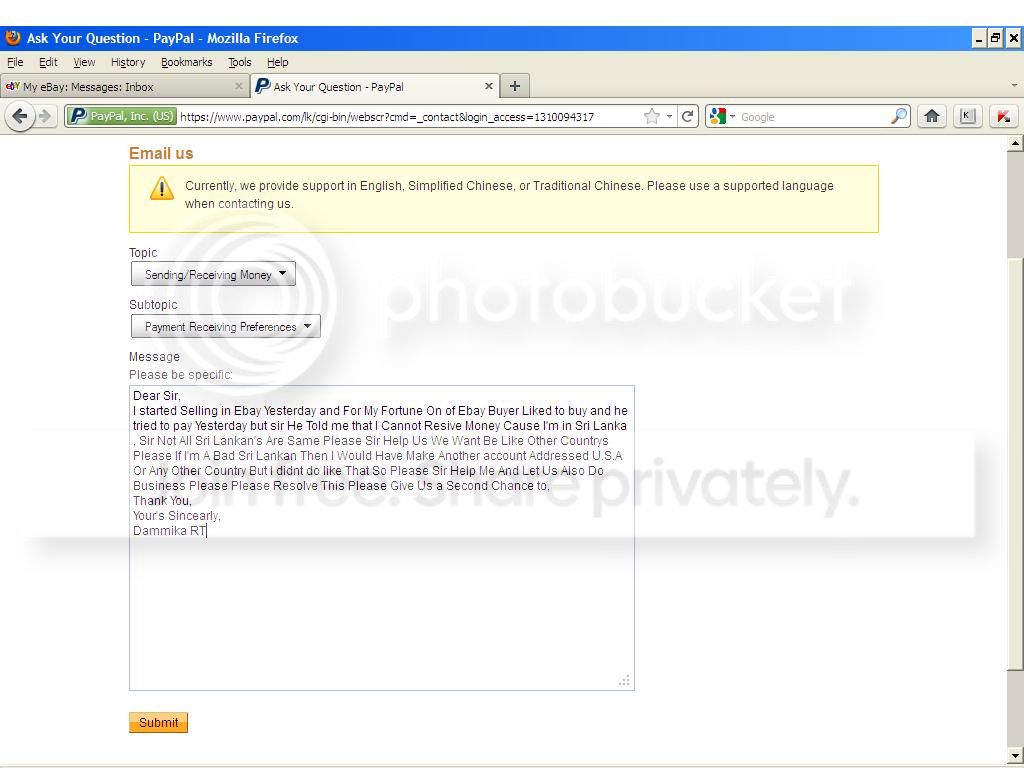Open the URL history dropdown arrow
This screenshot has width=1024, height=768.
point(669,117)
